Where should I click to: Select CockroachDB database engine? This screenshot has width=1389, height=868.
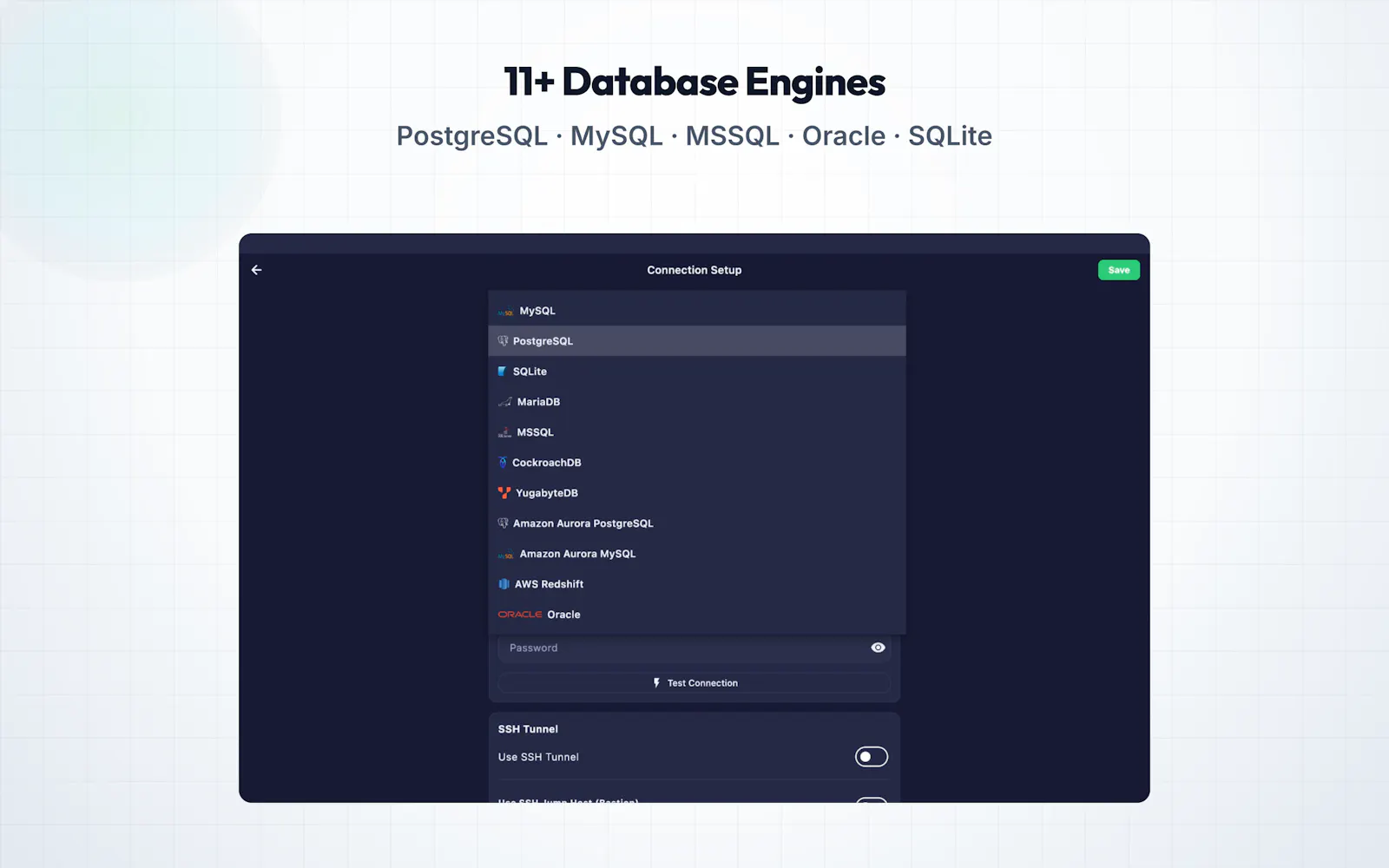[696, 463]
